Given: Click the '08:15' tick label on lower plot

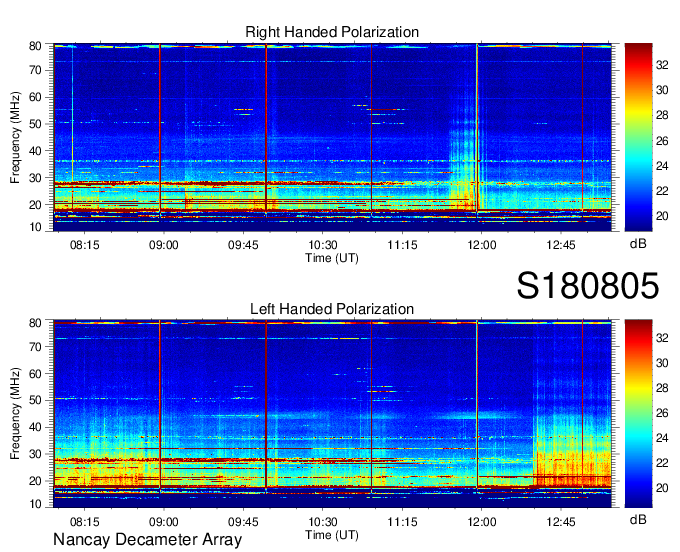Looking at the screenshot, I should coord(84,522).
